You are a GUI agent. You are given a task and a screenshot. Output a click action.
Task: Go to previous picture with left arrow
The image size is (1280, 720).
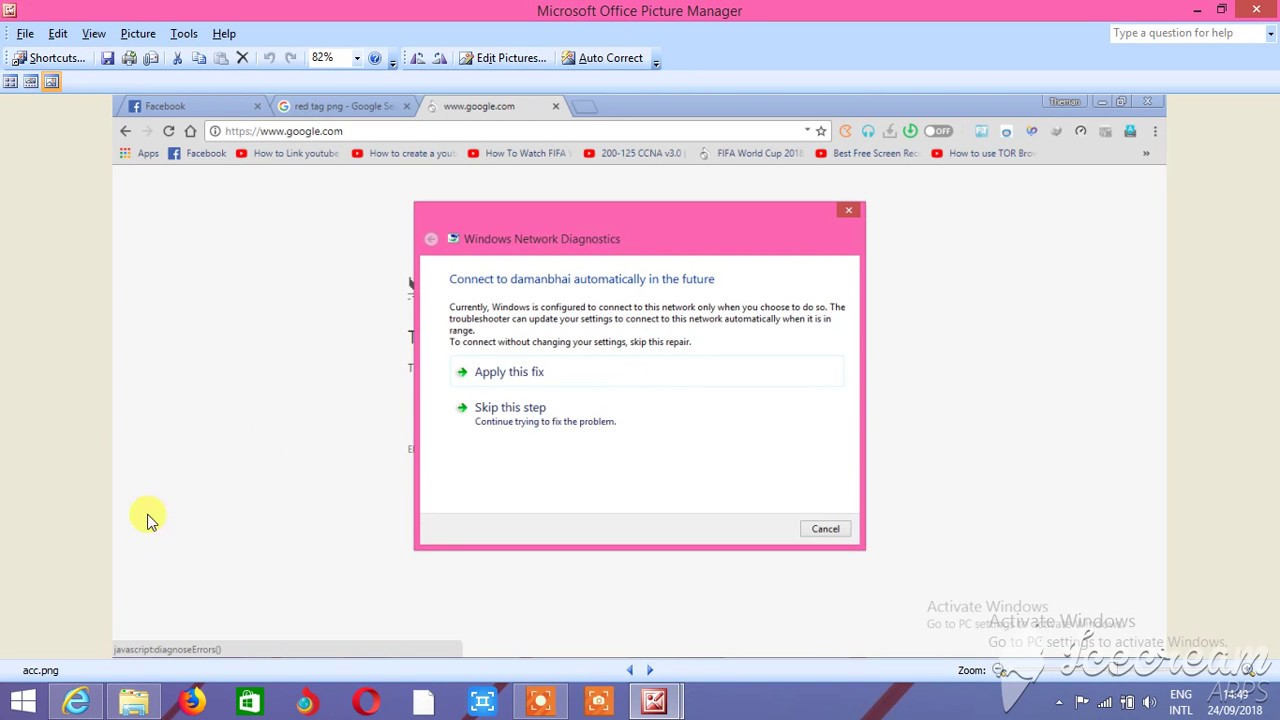pyautogui.click(x=630, y=670)
